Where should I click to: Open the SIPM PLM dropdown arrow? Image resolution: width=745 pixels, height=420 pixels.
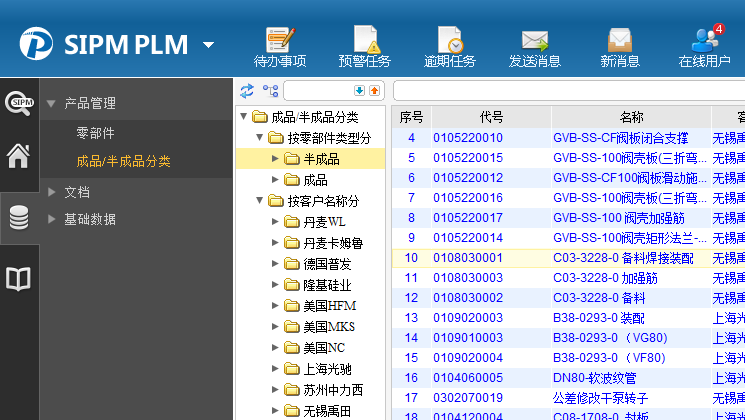pyautogui.click(x=208, y=45)
